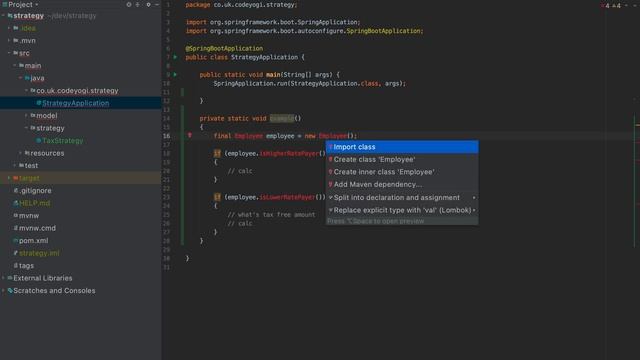640x360 pixels.
Task: Click the highlighted example method name
Action: tap(282, 118)
